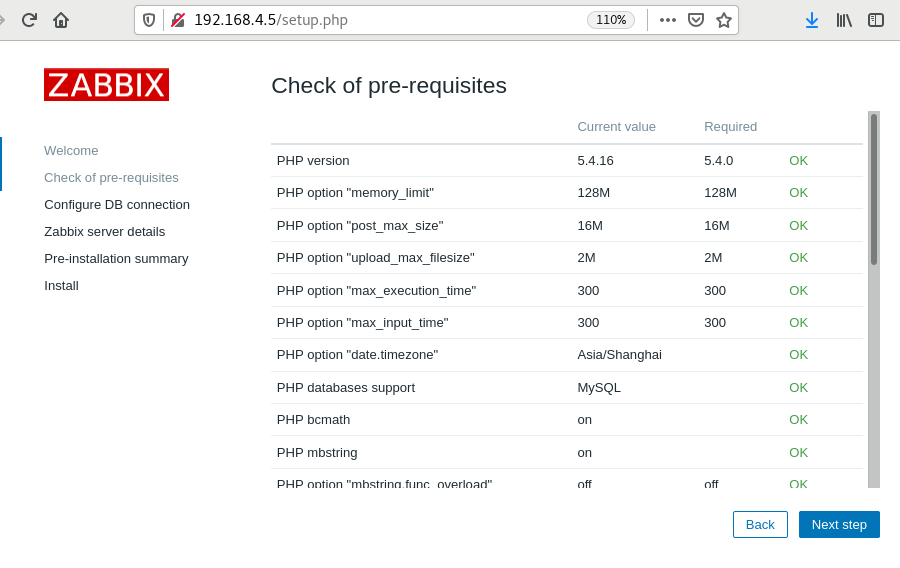Open the downloads arrow icon

pos(812,20)
